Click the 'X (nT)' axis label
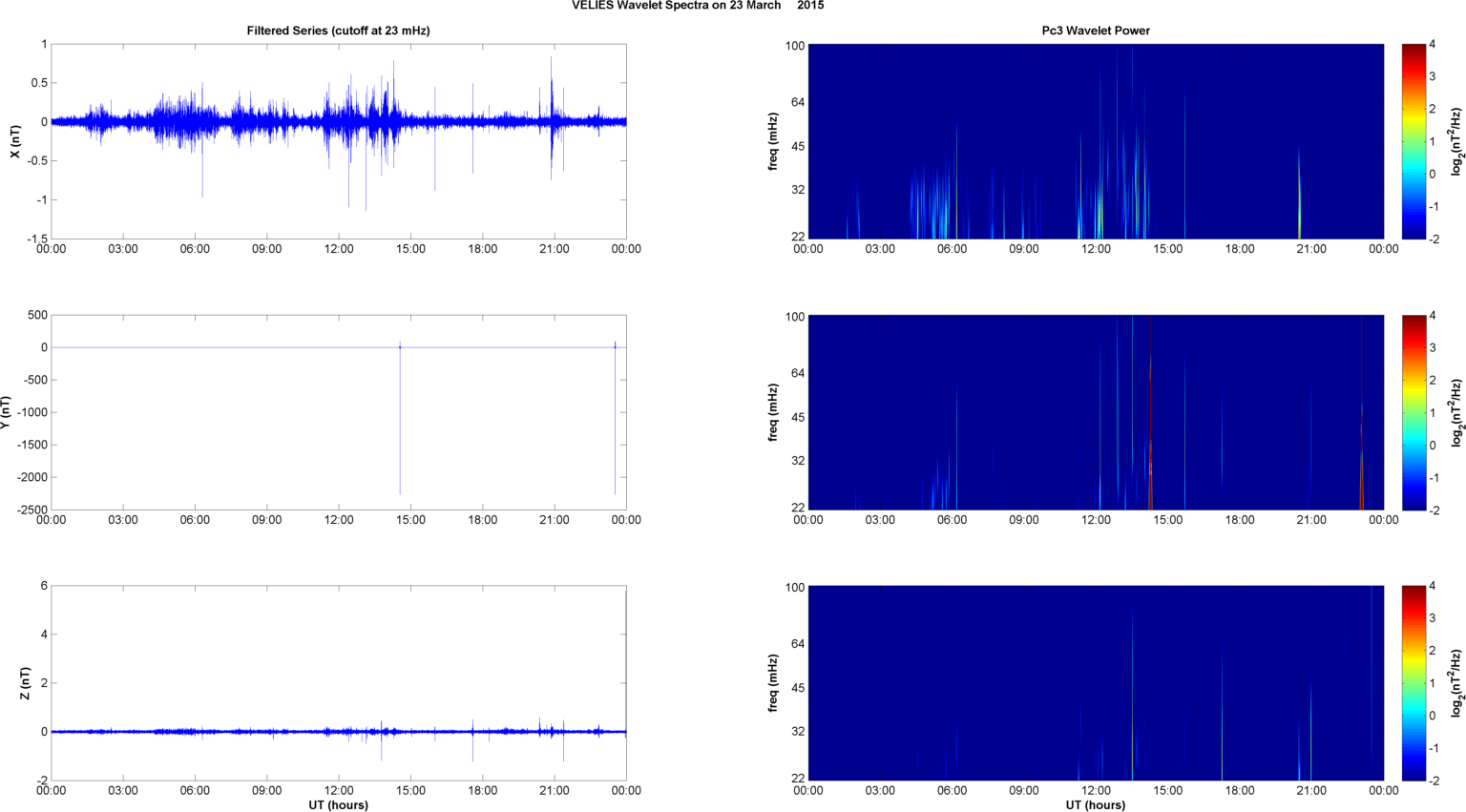Image resolution: width=1466 pixels, height=812 pixels. [x=15, y=141]
